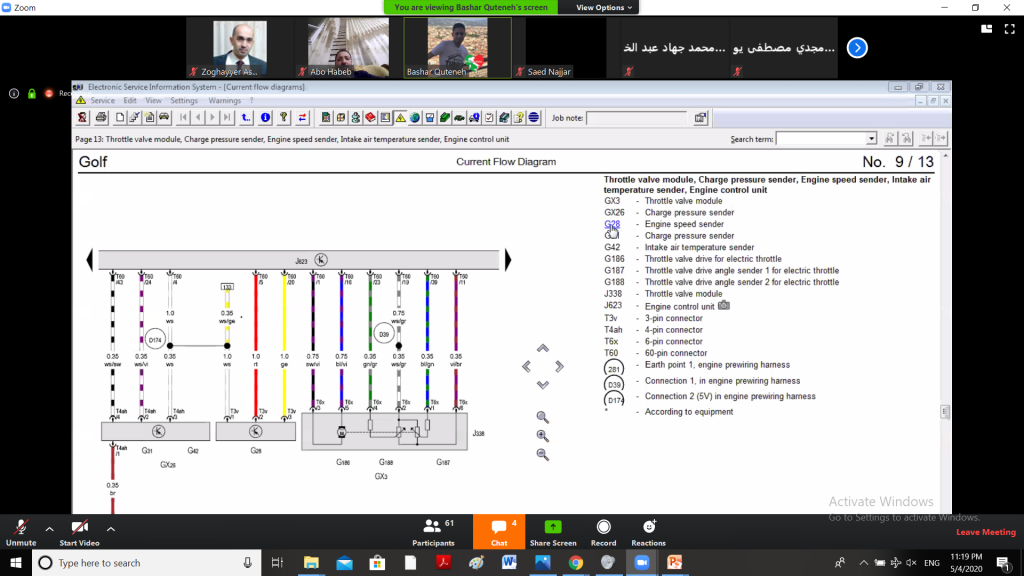The width and height of the screenshot is (1024, 576).
Task: Click the Search term input field
Action: click(x=822, y=138)
